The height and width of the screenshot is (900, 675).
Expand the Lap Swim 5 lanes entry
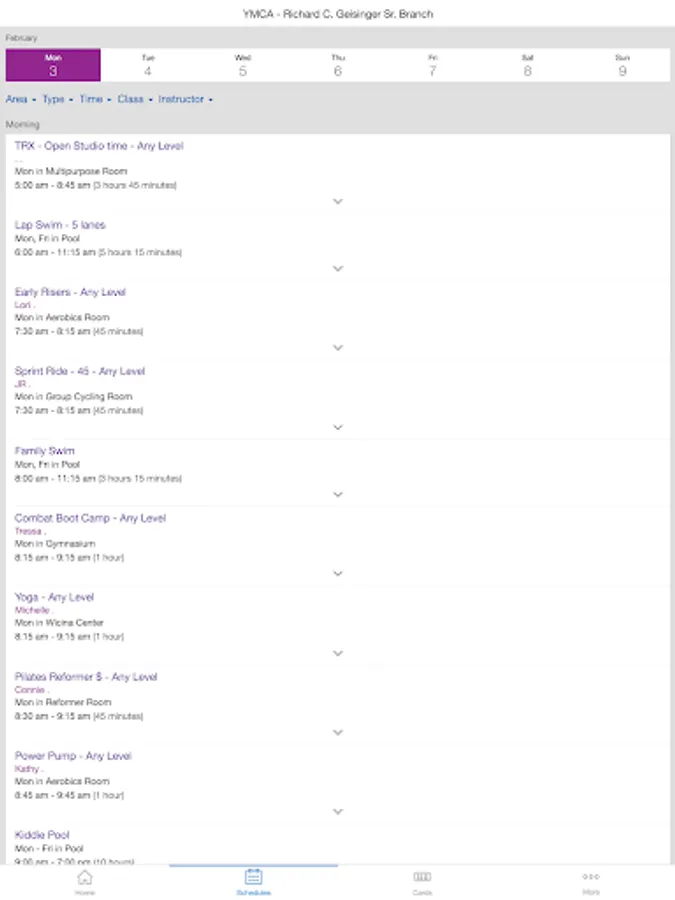pyautogui.click(x=338, y=268)
